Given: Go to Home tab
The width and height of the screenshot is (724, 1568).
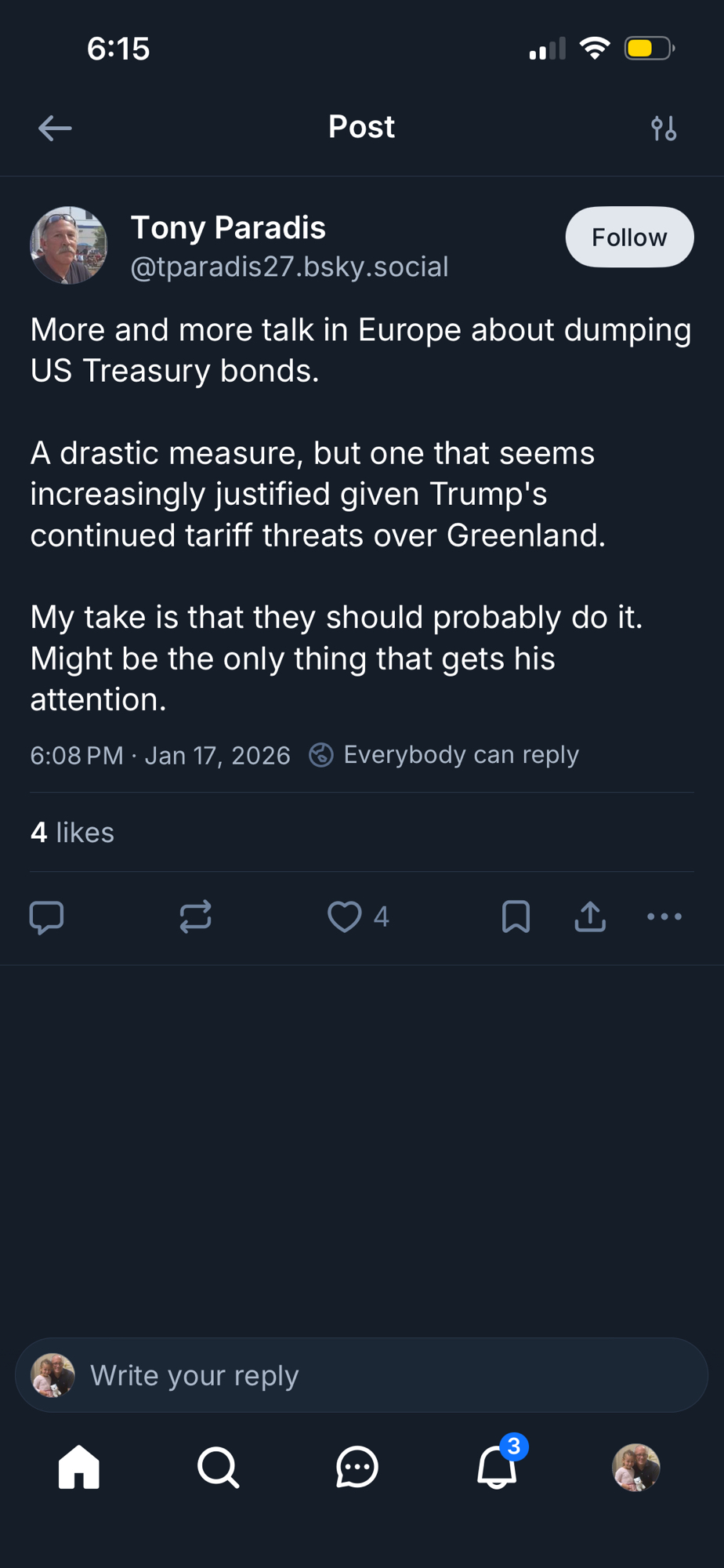Looking at the screenshot, I should pyautogui.click(x=79, y=1467).
